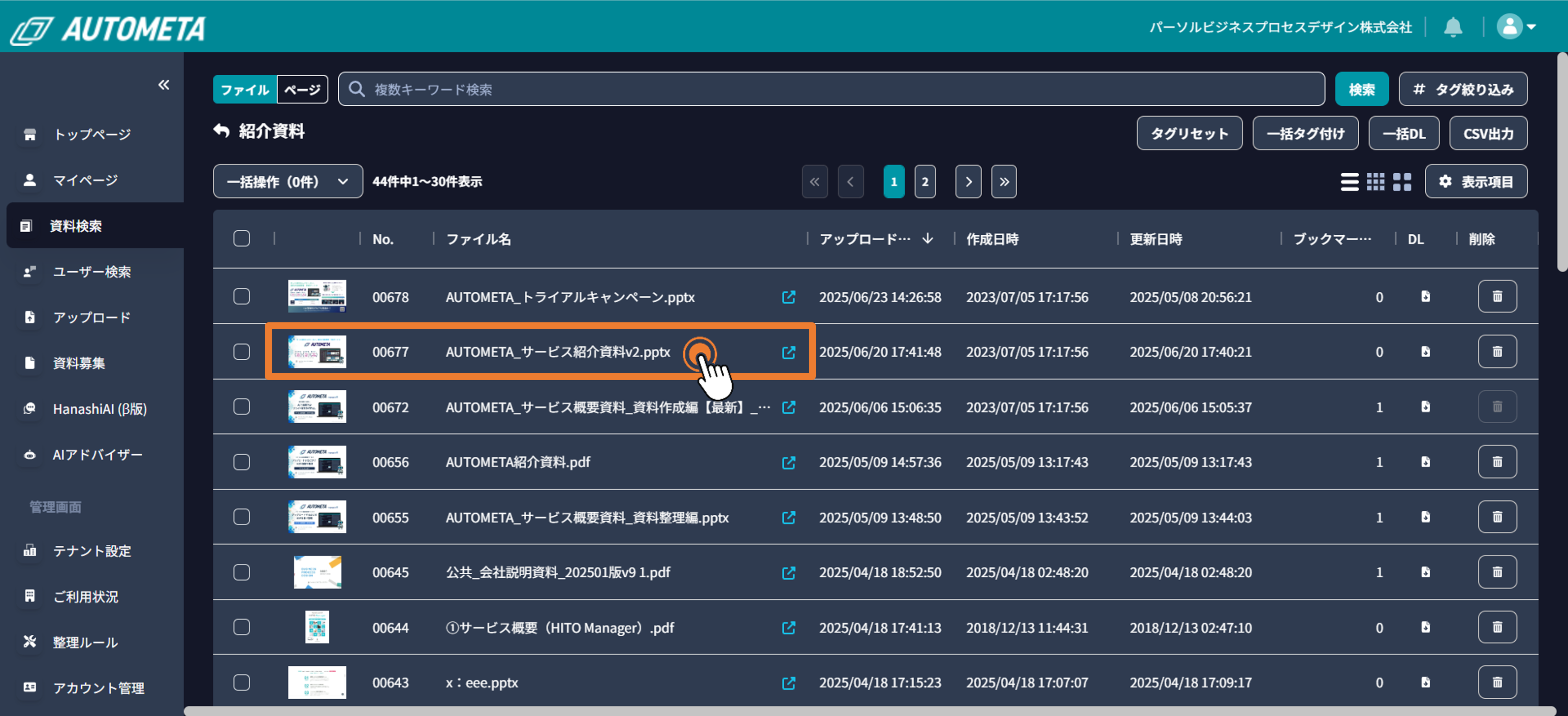This screenshot has height=716, width=1568.
Task: Click the sort arrow on アップロード column
Action: [x=927, y=239]
